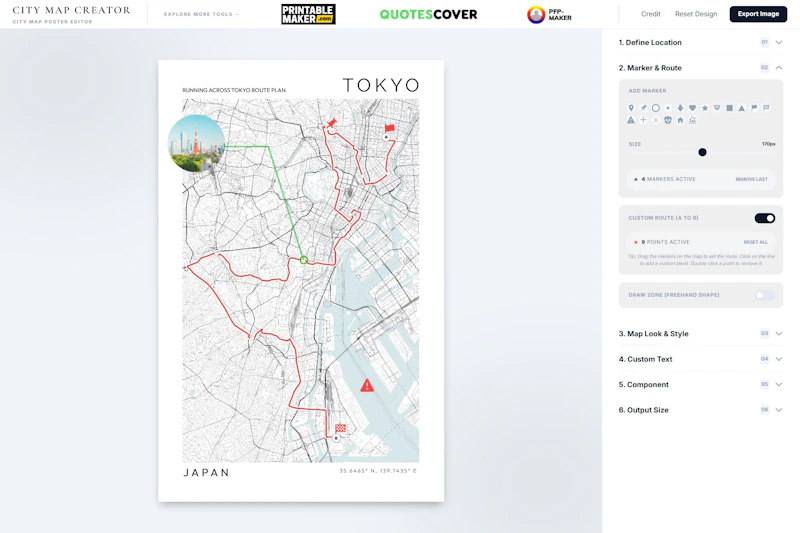Add a plus sign marker
The width and height of the screenshot is (800, 533).
[643, 120]
